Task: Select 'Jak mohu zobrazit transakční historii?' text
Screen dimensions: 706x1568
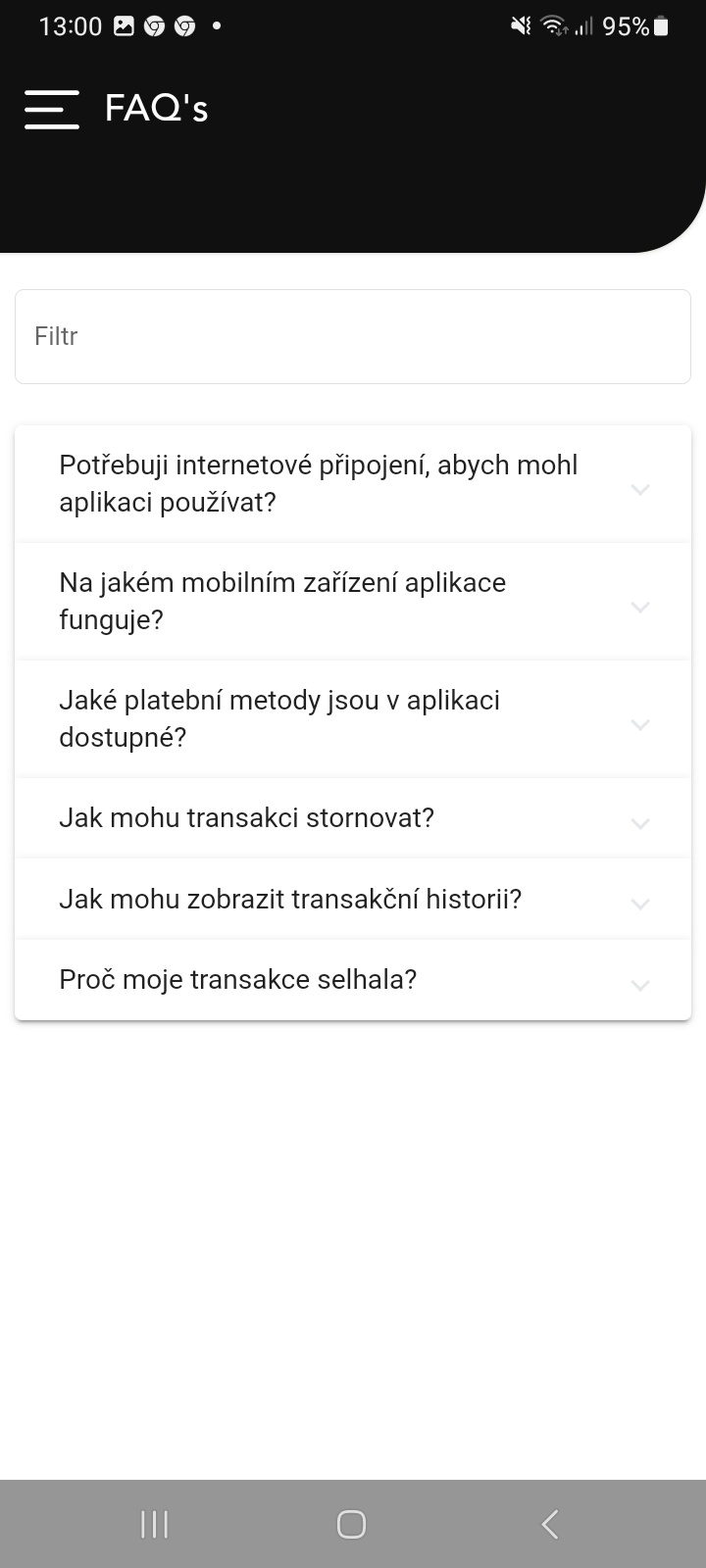Action: click(290, 899)
